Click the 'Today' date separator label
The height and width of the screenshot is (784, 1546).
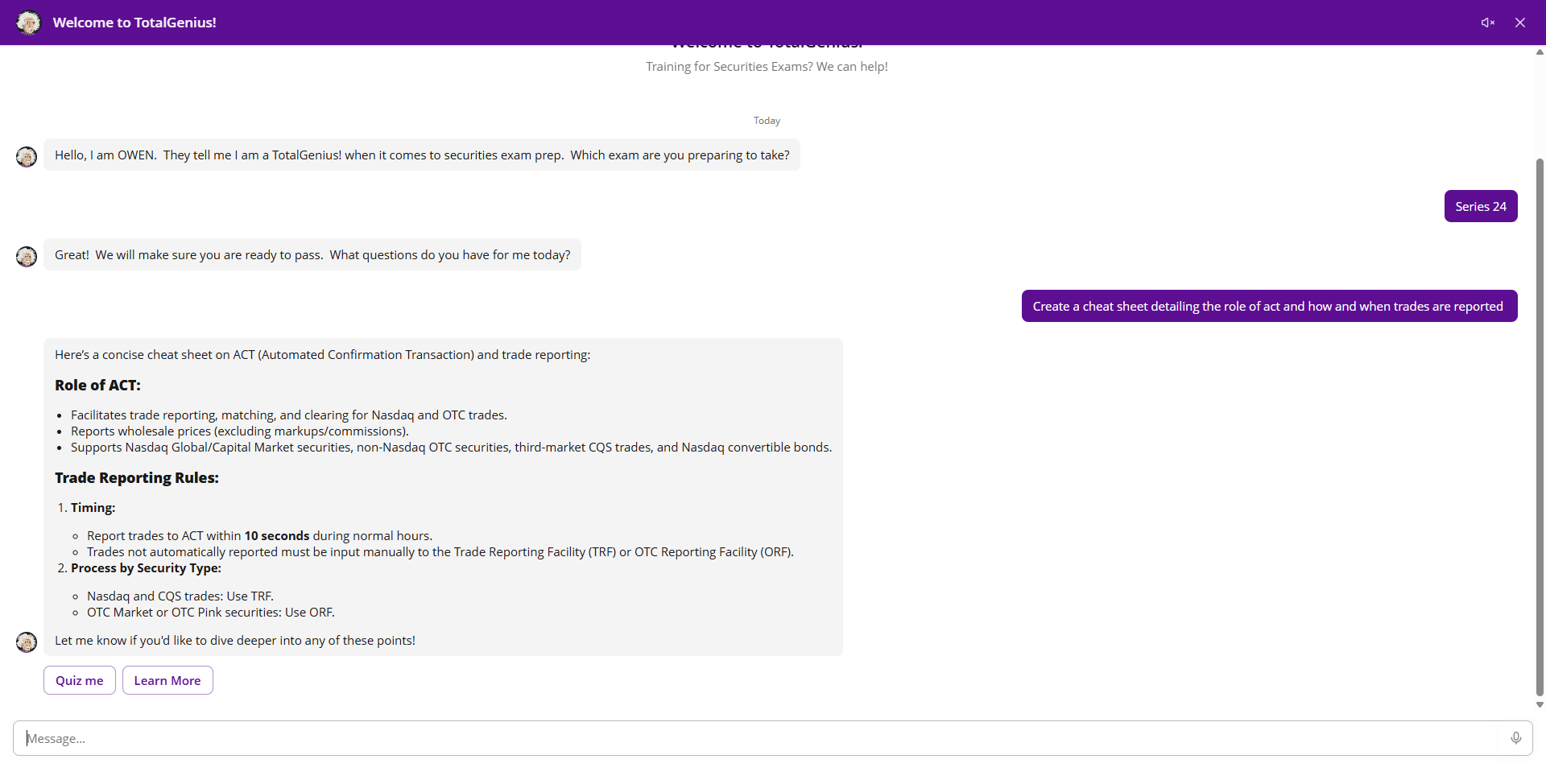pos(767,121)
